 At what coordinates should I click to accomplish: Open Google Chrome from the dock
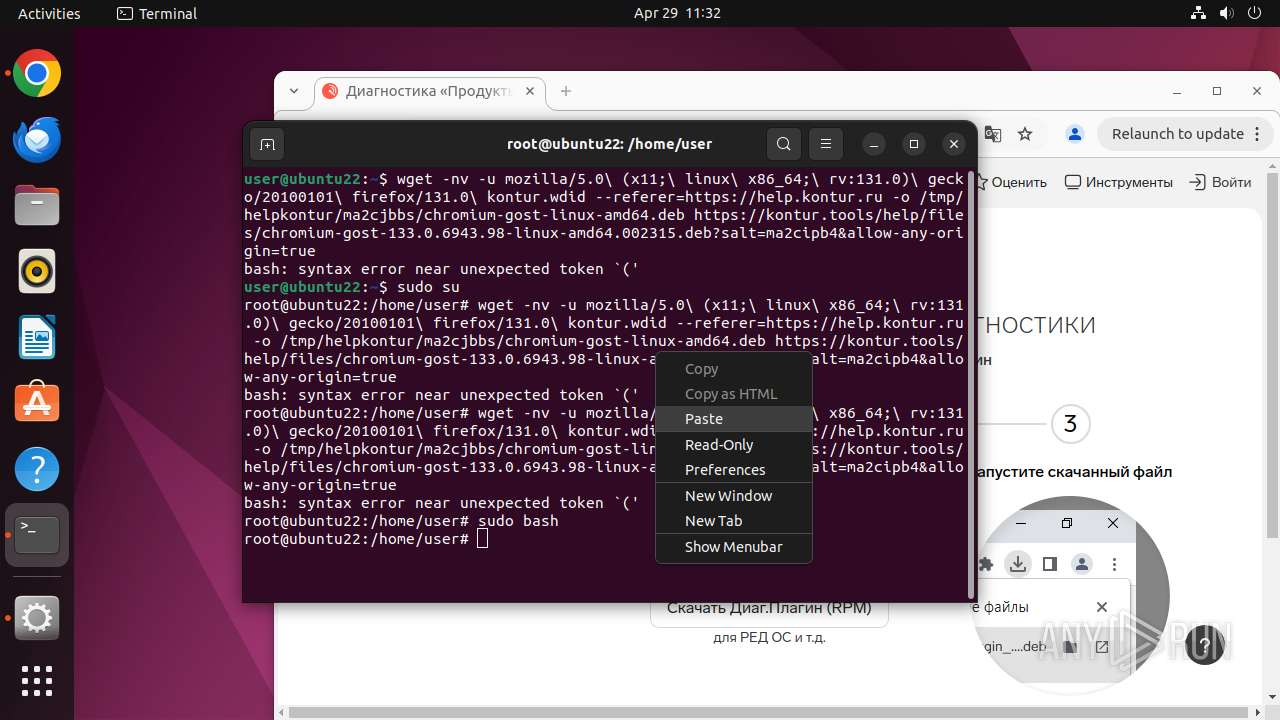(37, 74)
